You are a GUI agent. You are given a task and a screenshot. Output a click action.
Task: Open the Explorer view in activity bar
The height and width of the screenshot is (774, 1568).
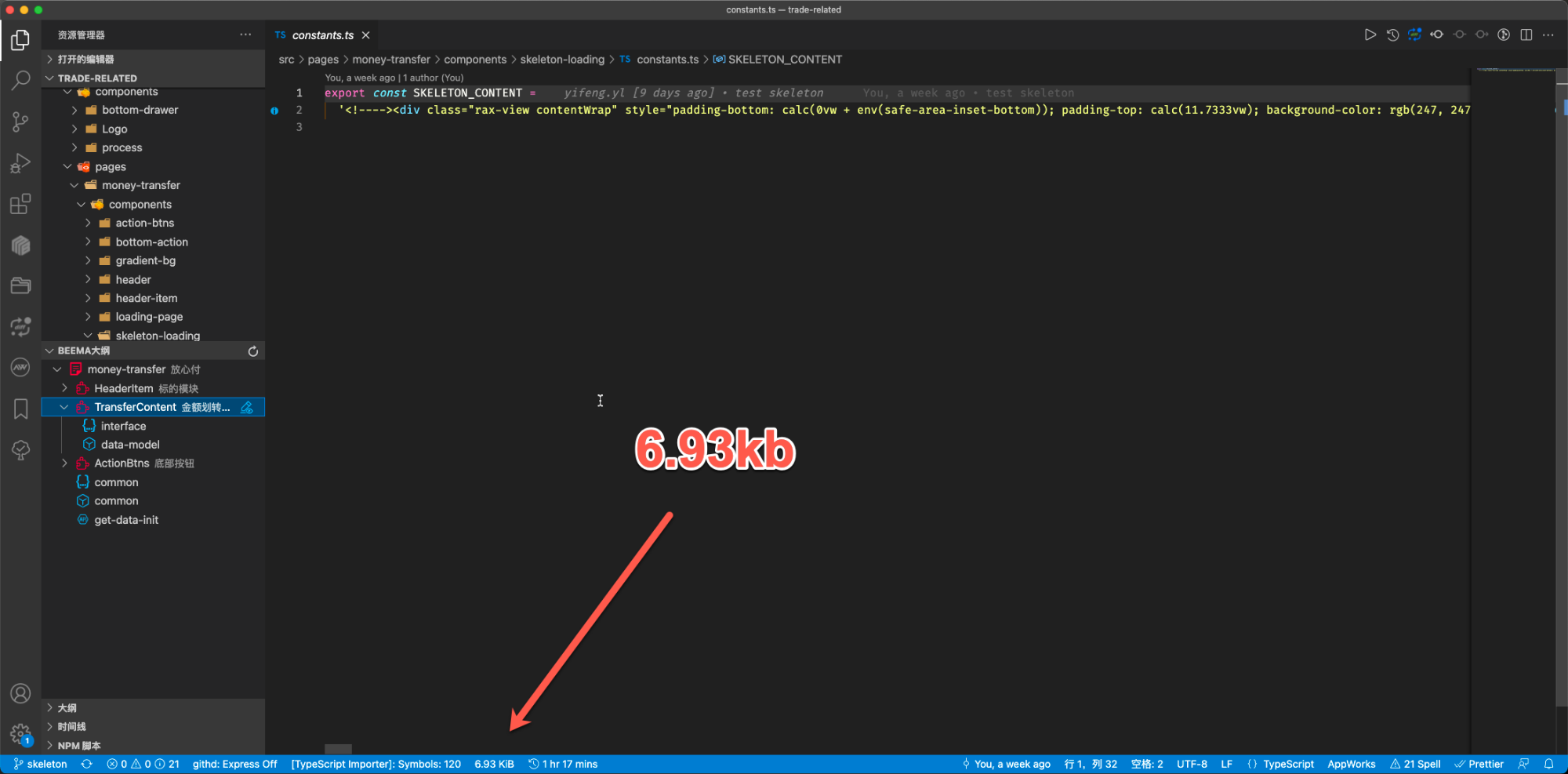(x=20, y=39)
